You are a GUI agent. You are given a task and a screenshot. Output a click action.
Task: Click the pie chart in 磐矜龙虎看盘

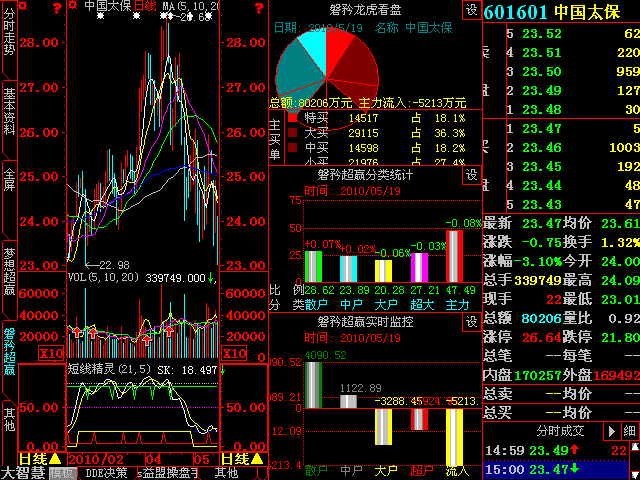(327, 77)
